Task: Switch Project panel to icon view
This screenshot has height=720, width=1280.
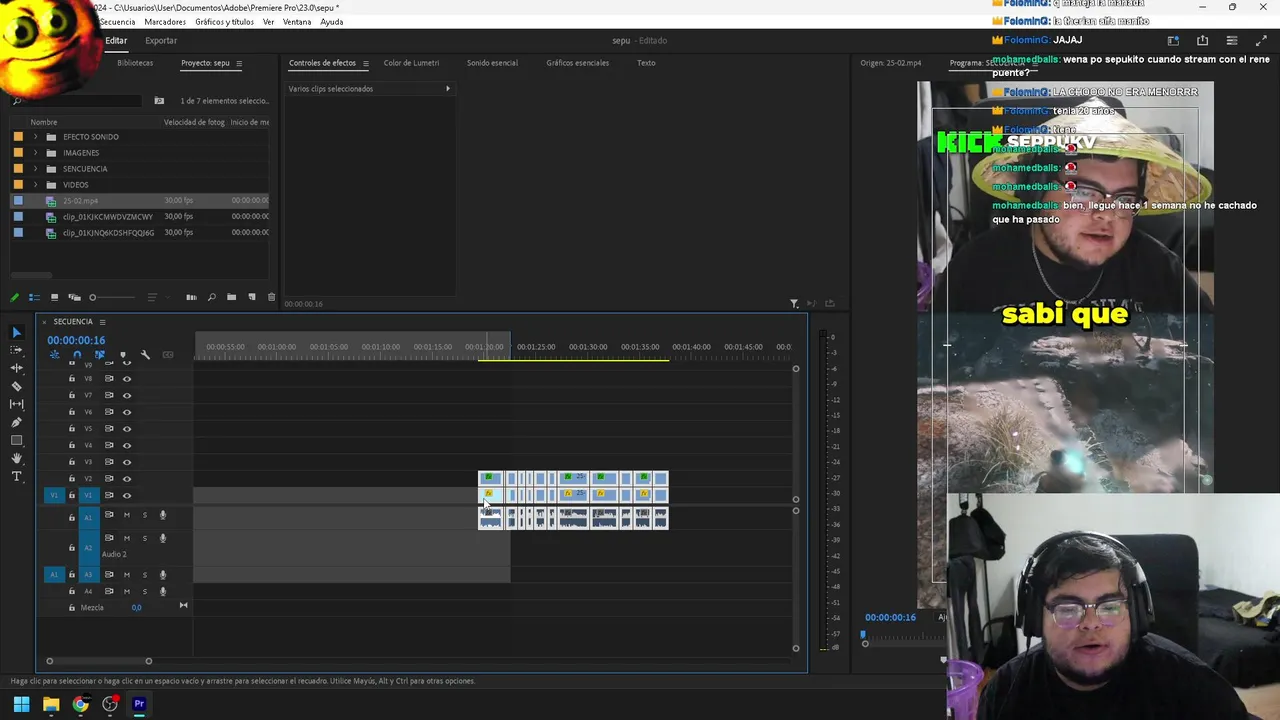Action: pyautogui.click(x=54, y=297)
